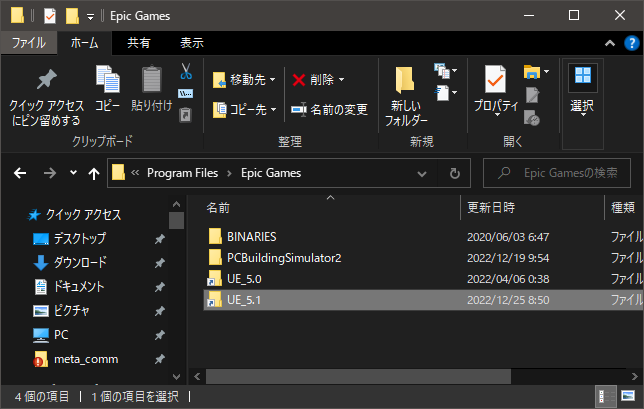
Task: Customize Quick Access Toolbar dropdown arrow
Action: [x=90, y=17]
